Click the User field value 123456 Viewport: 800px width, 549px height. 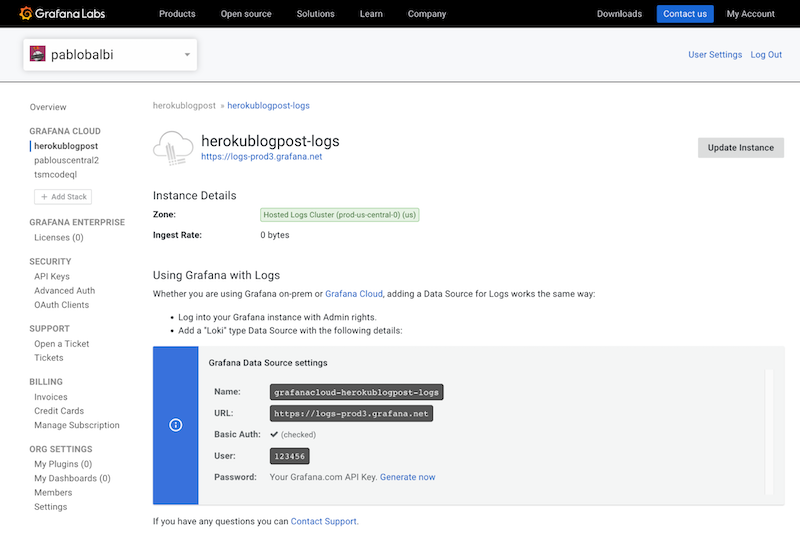[x=290, y=456]
